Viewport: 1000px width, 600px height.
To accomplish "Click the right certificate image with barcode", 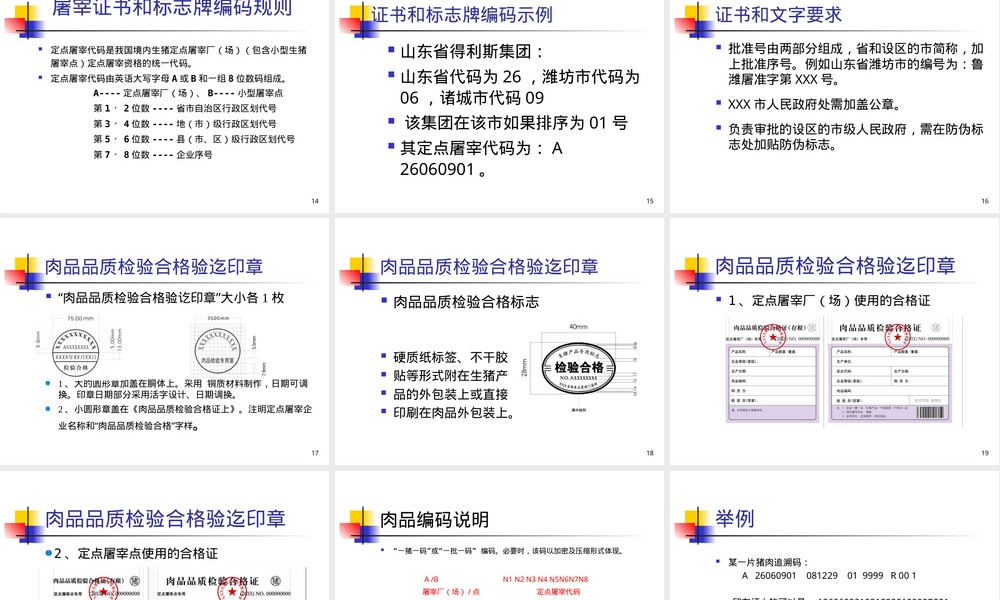I will pos(890,372).
